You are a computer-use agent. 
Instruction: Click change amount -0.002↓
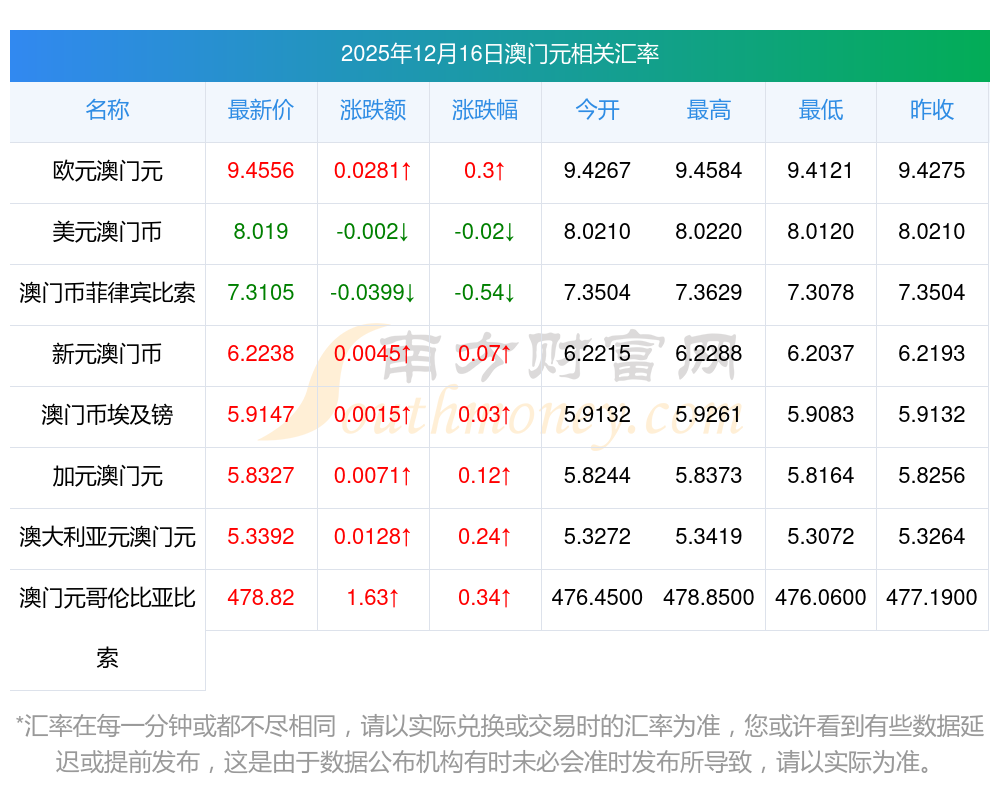[x=373, y=231]
